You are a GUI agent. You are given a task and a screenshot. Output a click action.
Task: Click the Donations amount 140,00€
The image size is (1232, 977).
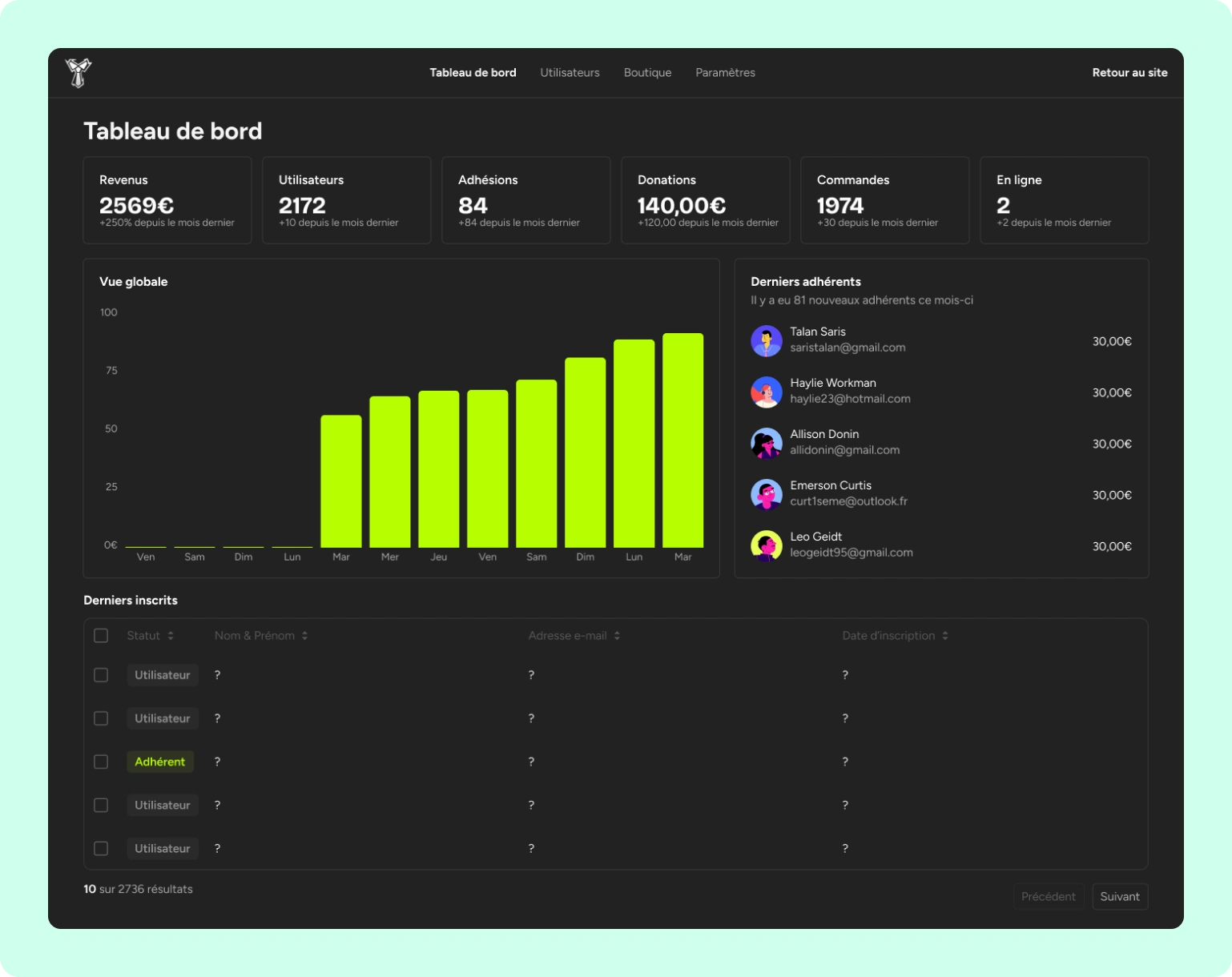(x=682, y=206)
